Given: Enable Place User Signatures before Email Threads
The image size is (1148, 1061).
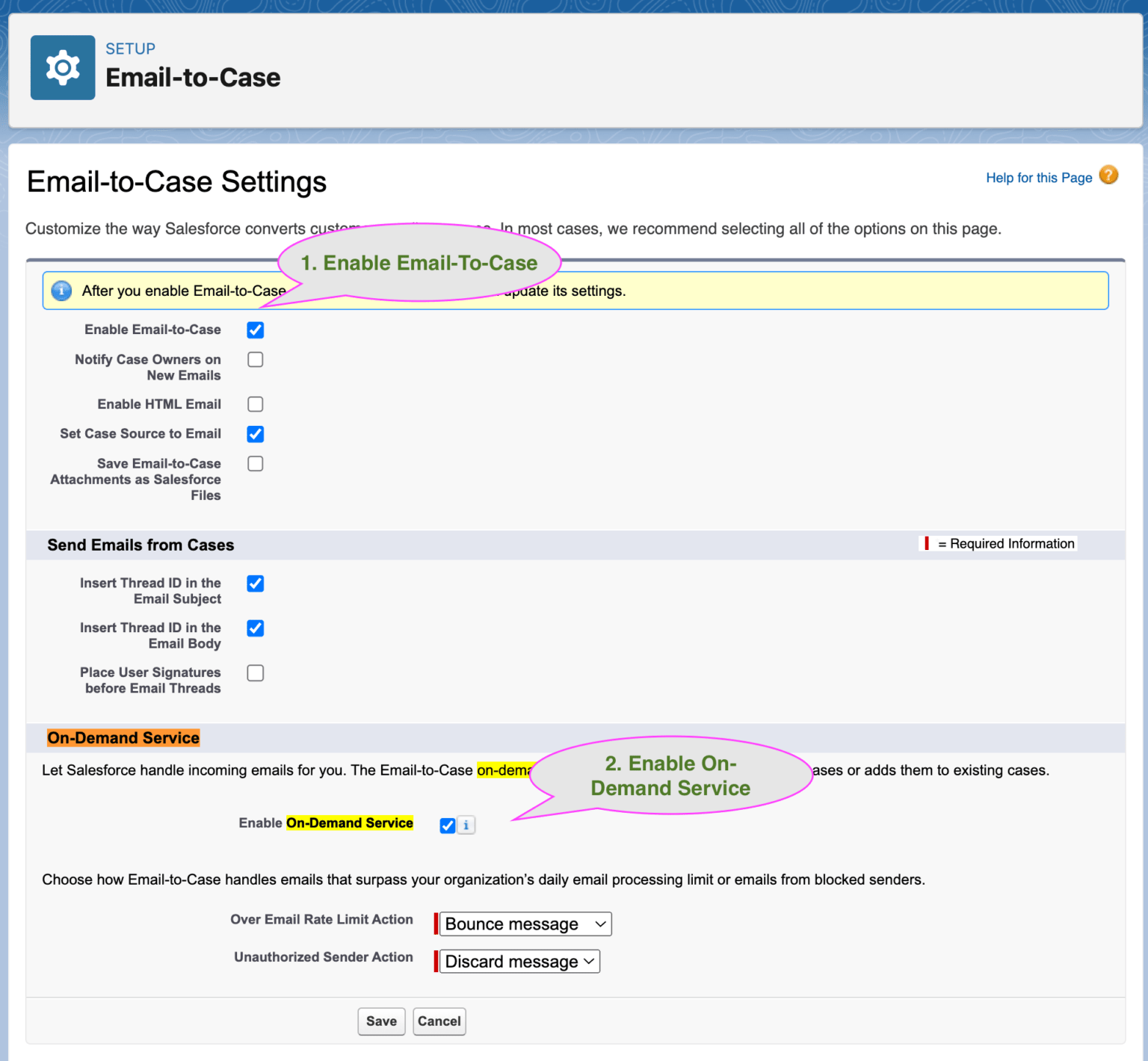Looking at the screenshot, I should [x=255, y=672].
